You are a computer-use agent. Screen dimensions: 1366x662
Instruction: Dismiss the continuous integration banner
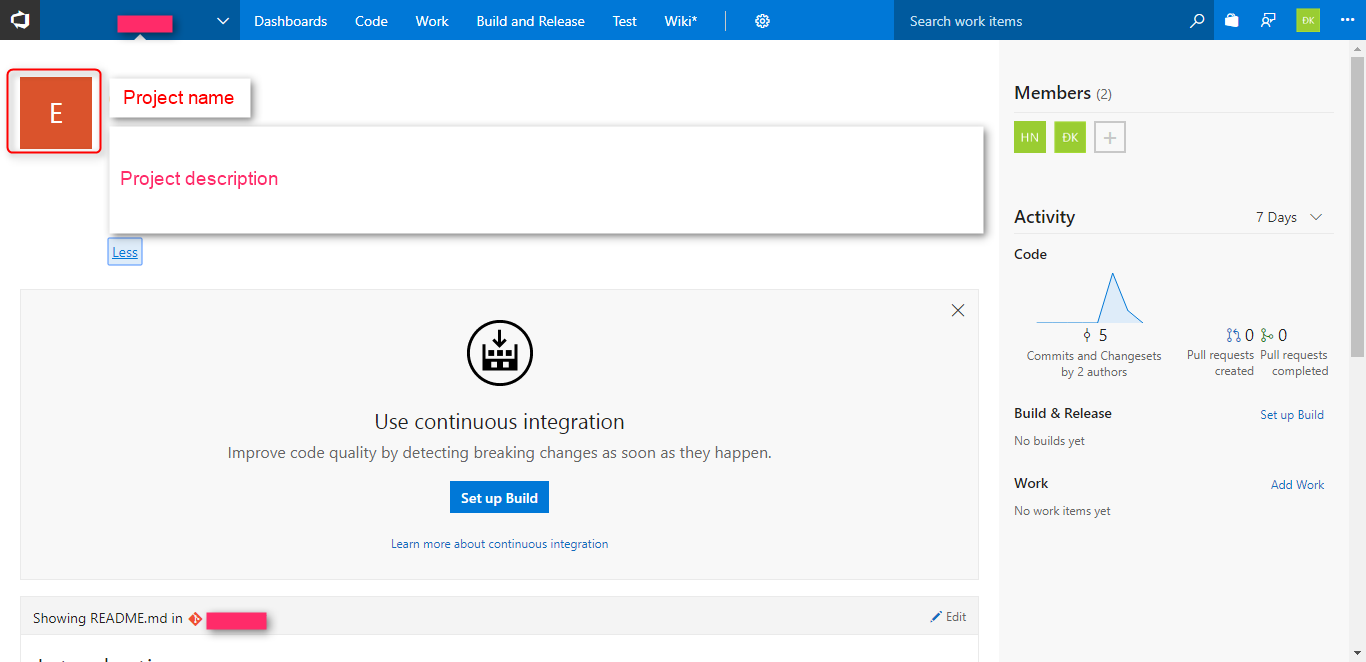coord(958,310)
